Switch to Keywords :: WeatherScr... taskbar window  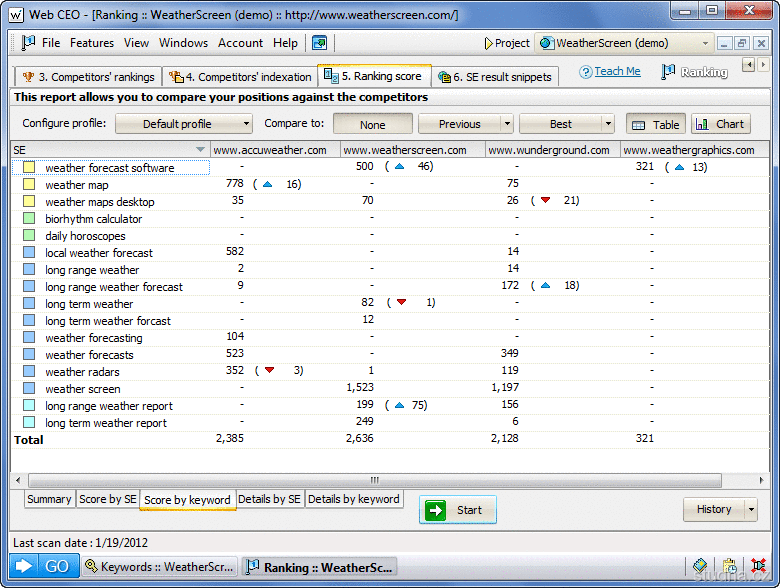pyautogui.click(x=159, y=567)
